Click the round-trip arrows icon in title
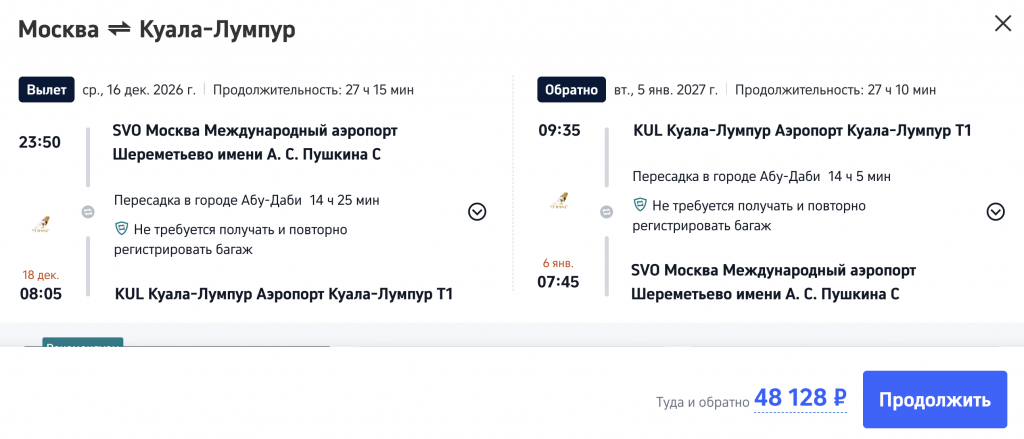This screenshot has height=439, width=1024. pos(119,30)
